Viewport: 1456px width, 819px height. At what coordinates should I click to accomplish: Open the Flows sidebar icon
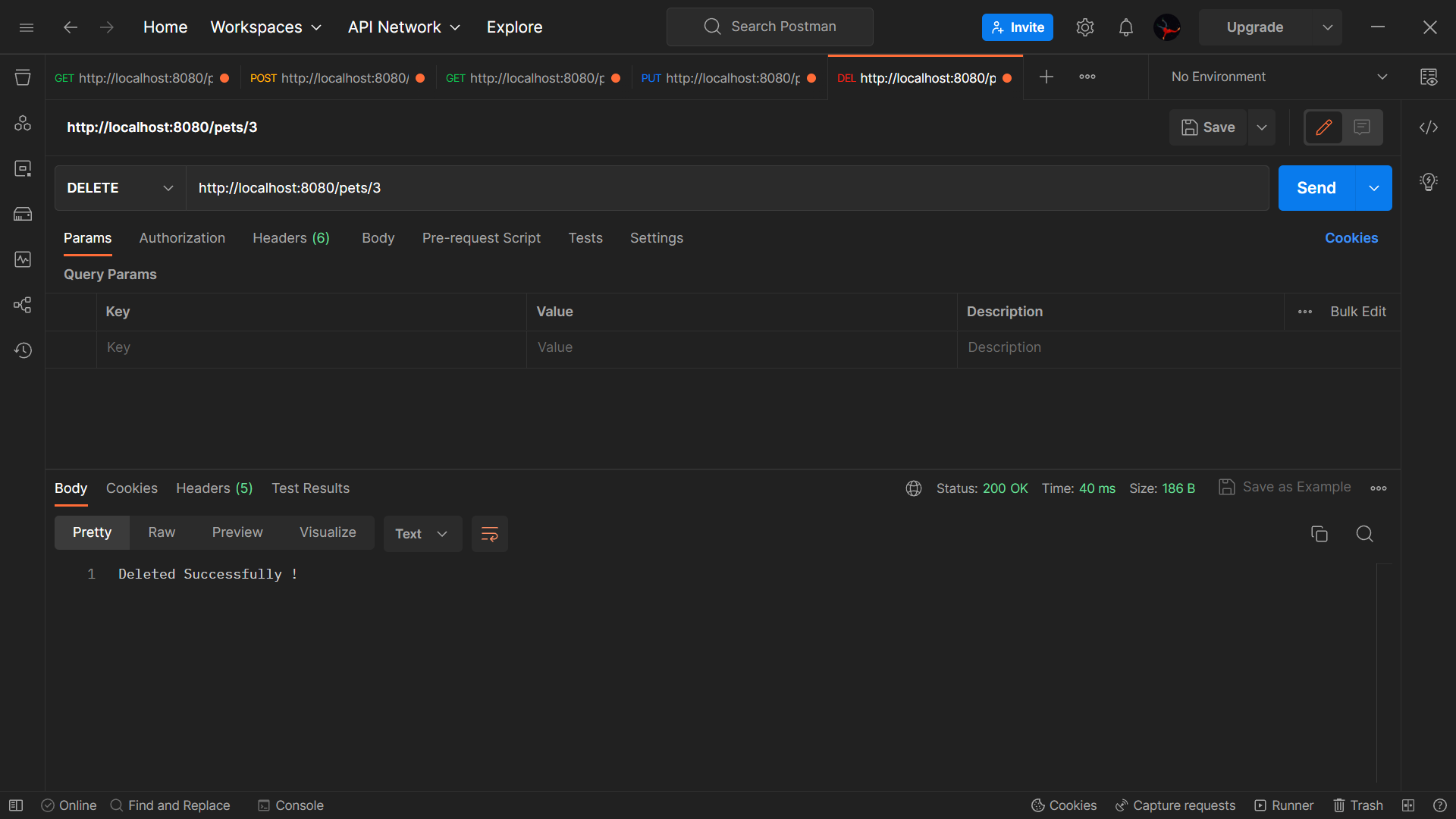coord(23,305)
